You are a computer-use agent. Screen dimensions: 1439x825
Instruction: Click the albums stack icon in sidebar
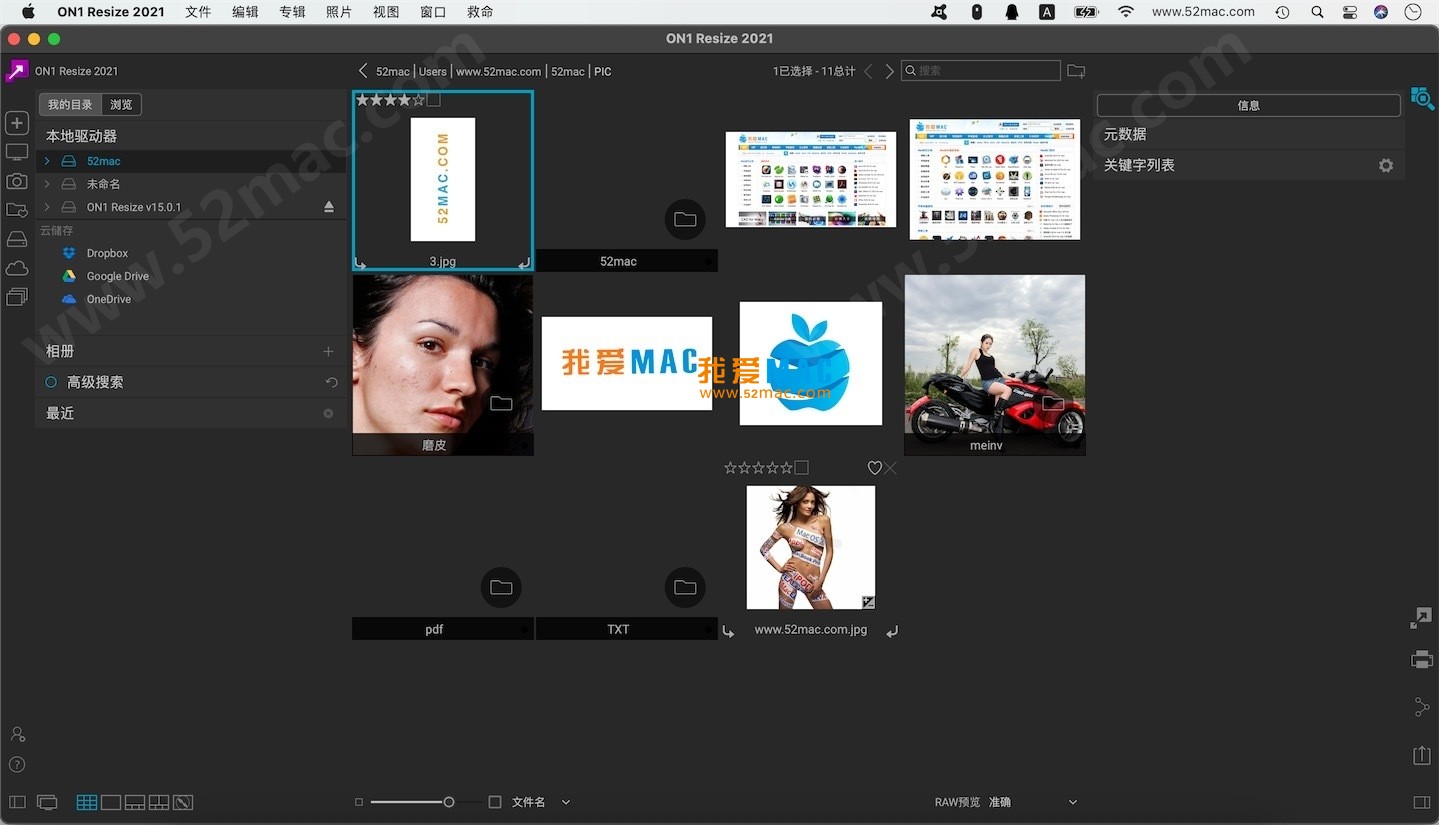click(x=17, y=297)
